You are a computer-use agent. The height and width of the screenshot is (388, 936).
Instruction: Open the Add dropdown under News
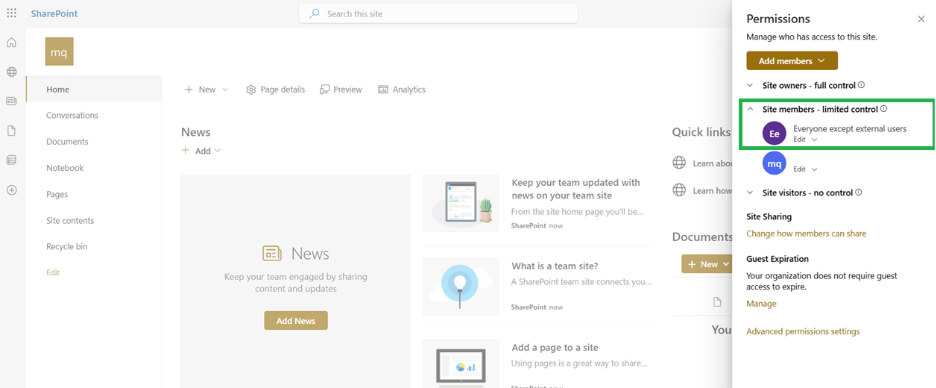point(202,151)
